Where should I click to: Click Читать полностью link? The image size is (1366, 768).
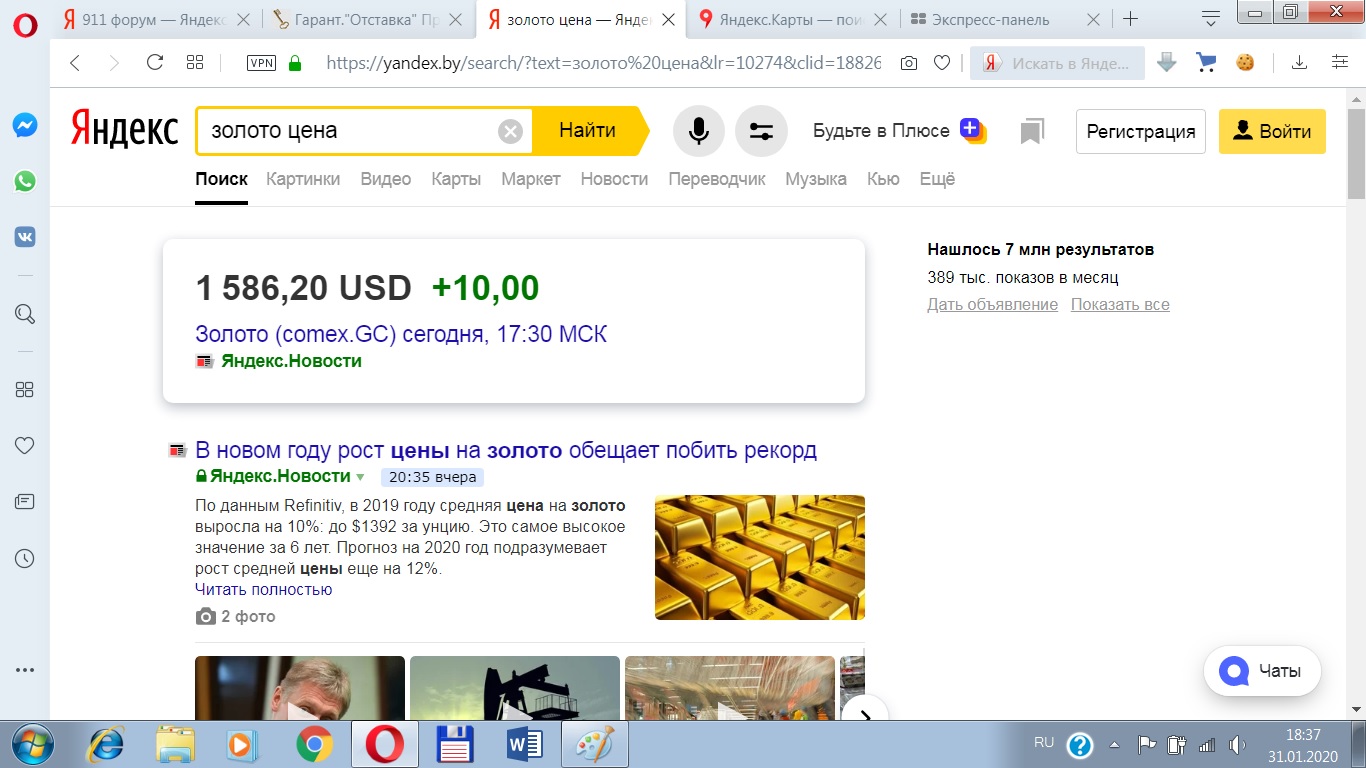click(x=264, y=589)
